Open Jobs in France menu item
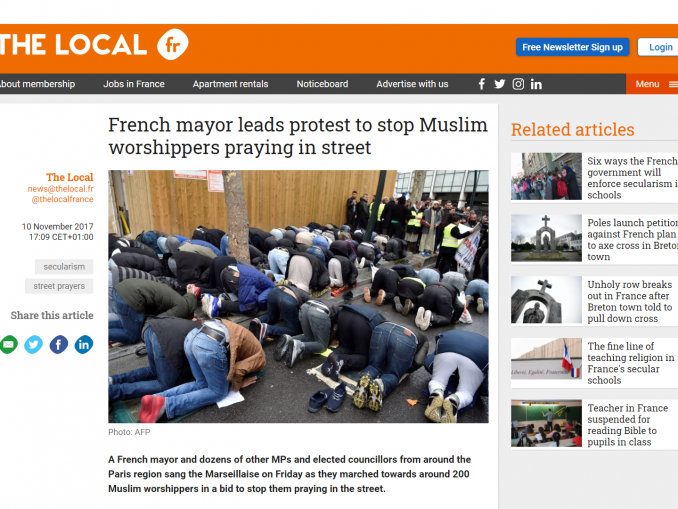This screenshot has width=678, height=509. [x=134, y=84]
